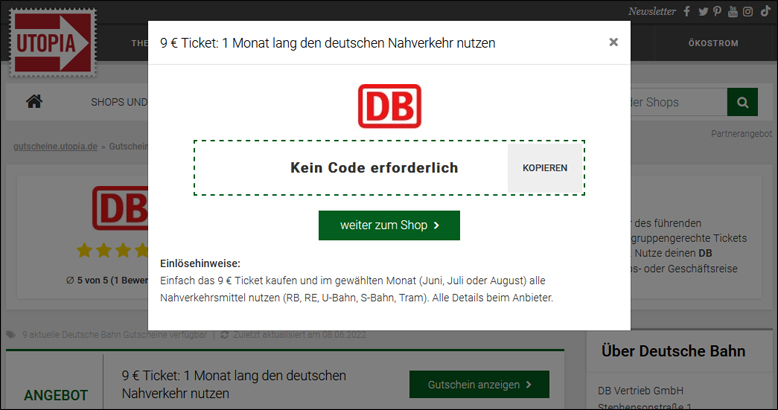Open the Newsletter link

click(x=651, y=11)
